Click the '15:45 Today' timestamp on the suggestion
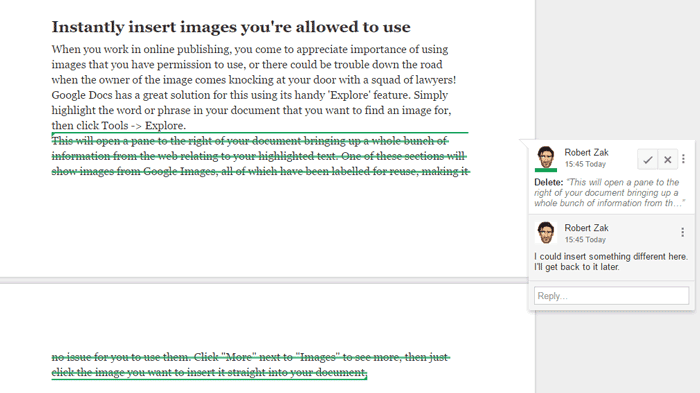The height and width of the screenshot is (393, 700). 585,164
